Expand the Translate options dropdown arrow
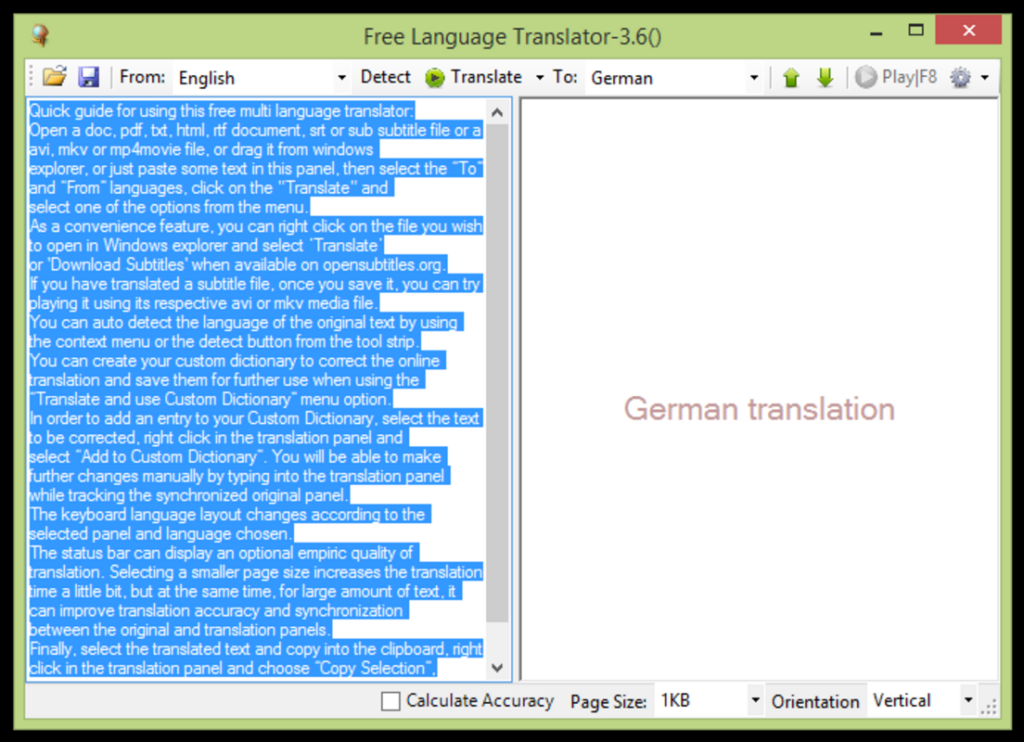This screenshot has height=742, width=1024. [540, 77]
